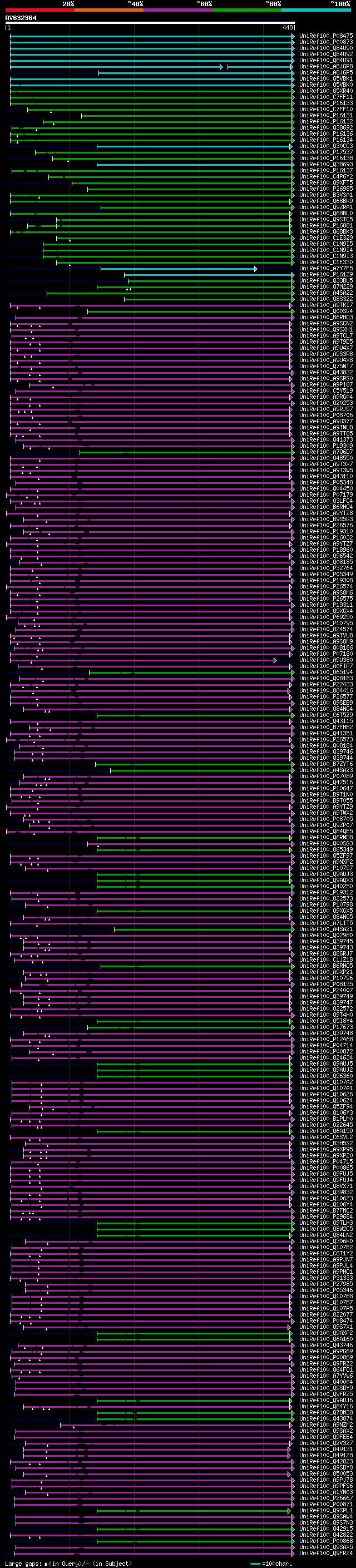Click label UniRef100_P17673

click(x=325, y=1027)
